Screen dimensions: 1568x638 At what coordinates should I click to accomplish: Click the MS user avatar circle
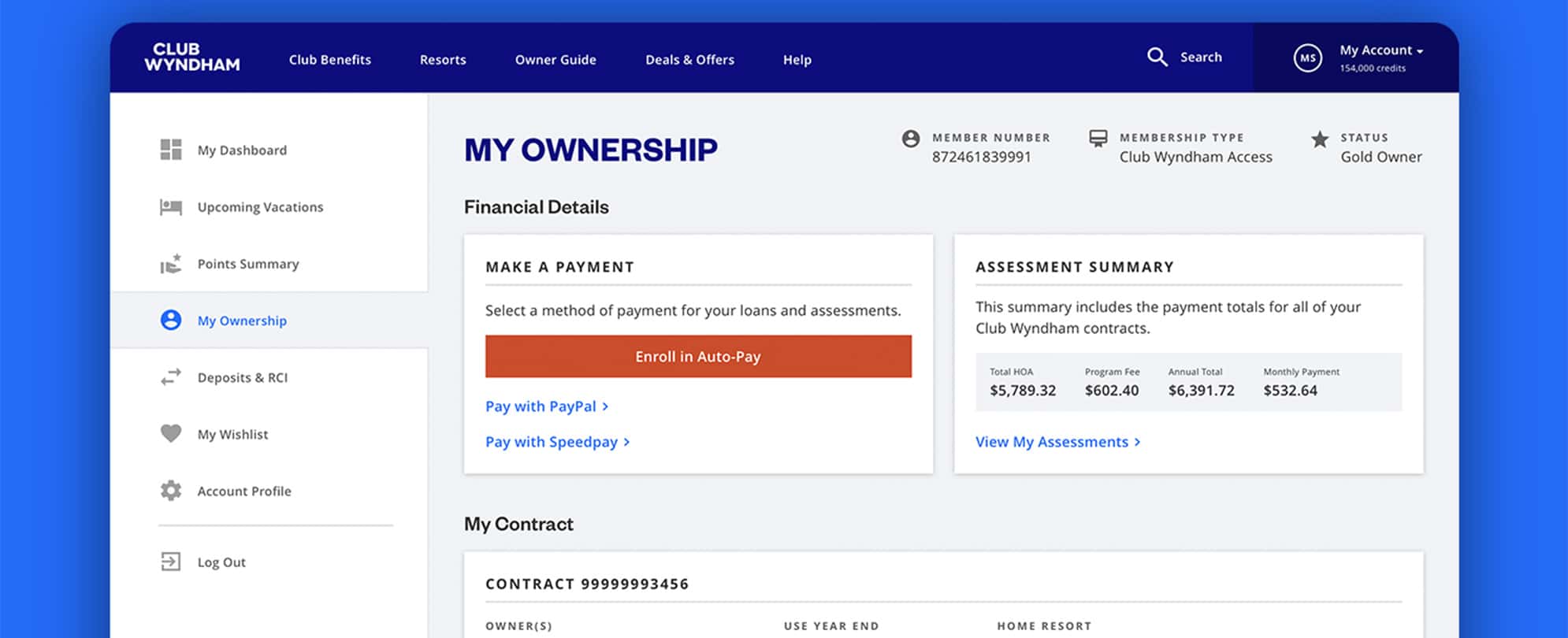[1307, 57]
